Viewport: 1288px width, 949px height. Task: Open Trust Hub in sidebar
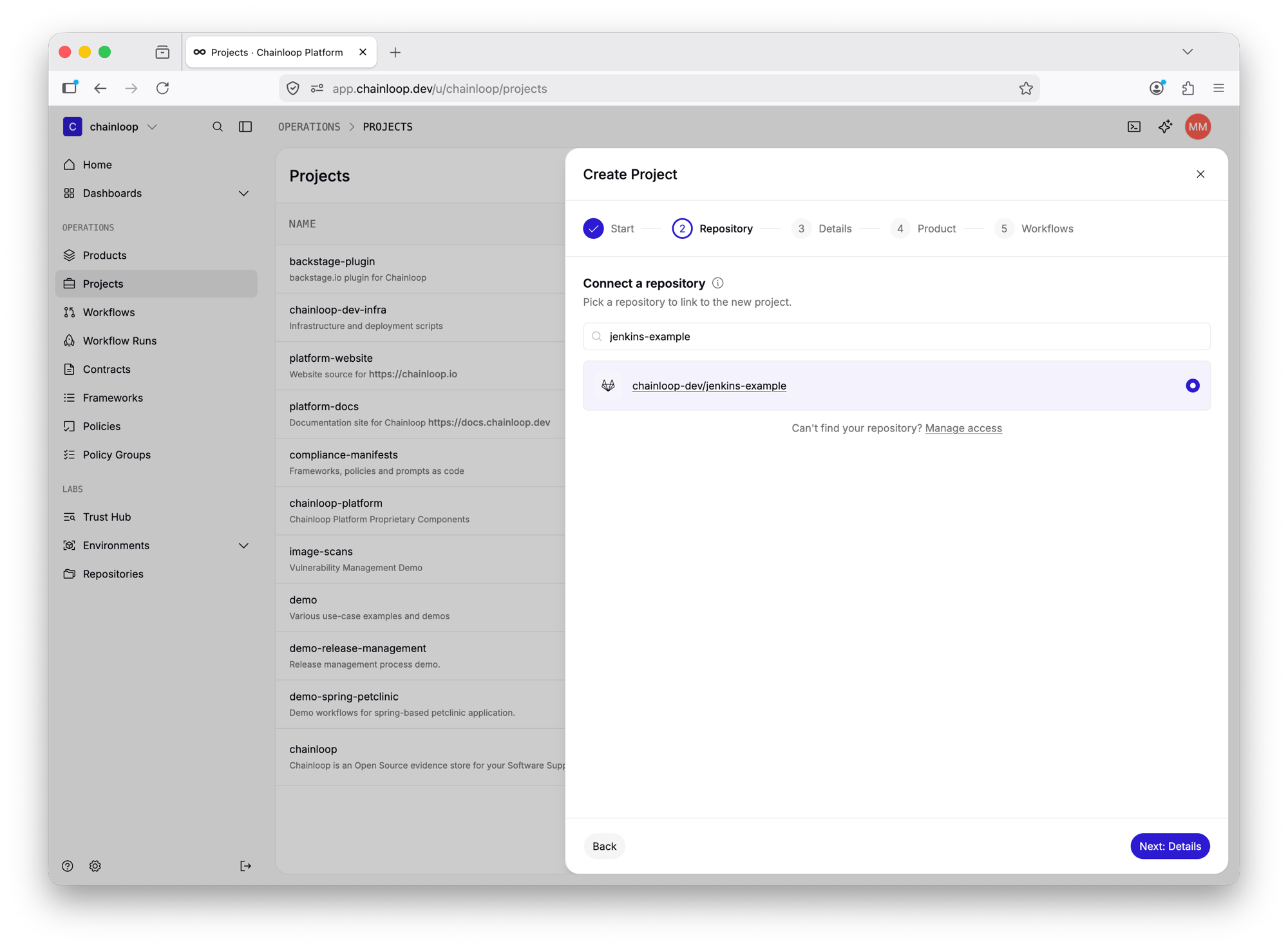(156, 517)
